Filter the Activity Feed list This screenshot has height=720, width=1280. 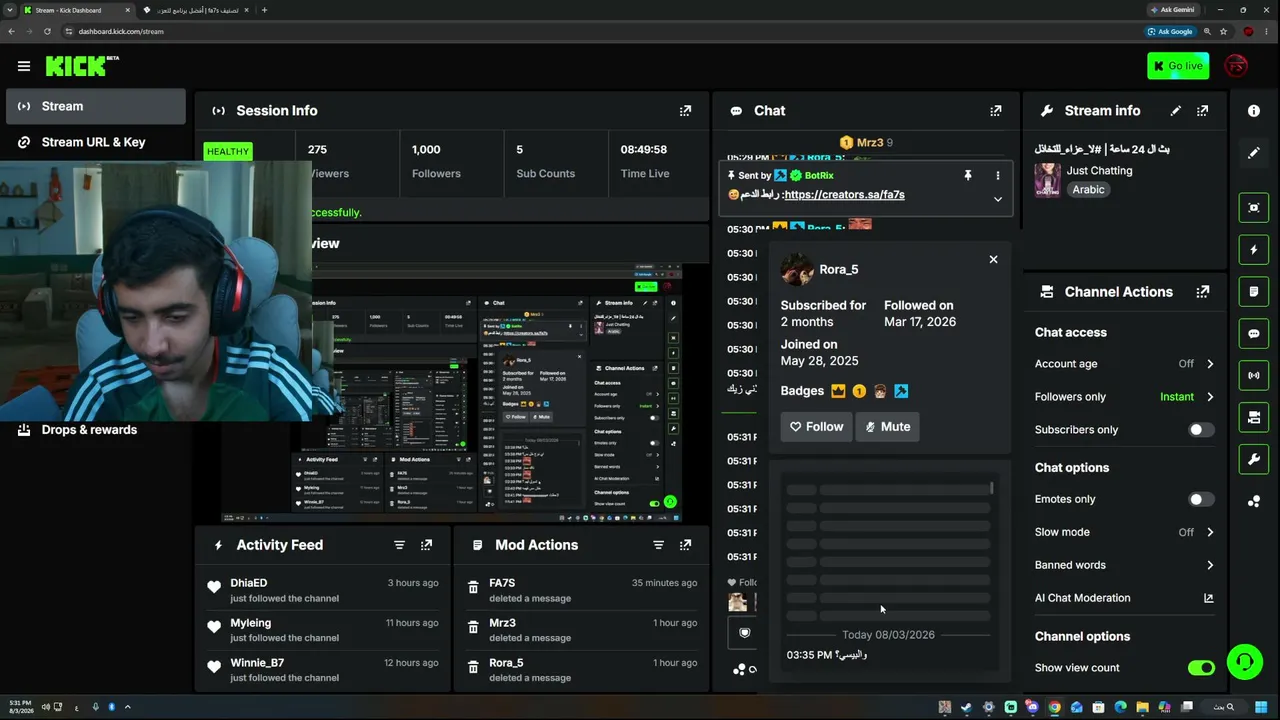(399, 545)
